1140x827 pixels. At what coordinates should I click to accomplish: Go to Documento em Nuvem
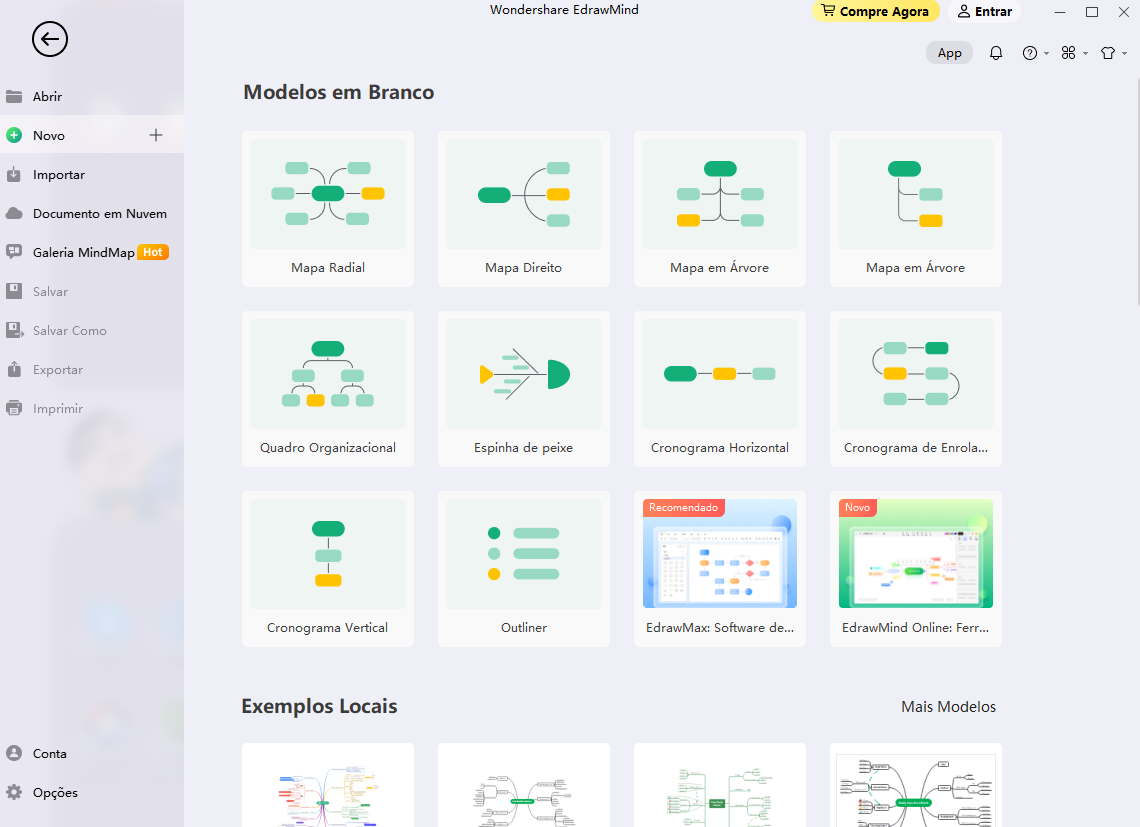point(99,214)
